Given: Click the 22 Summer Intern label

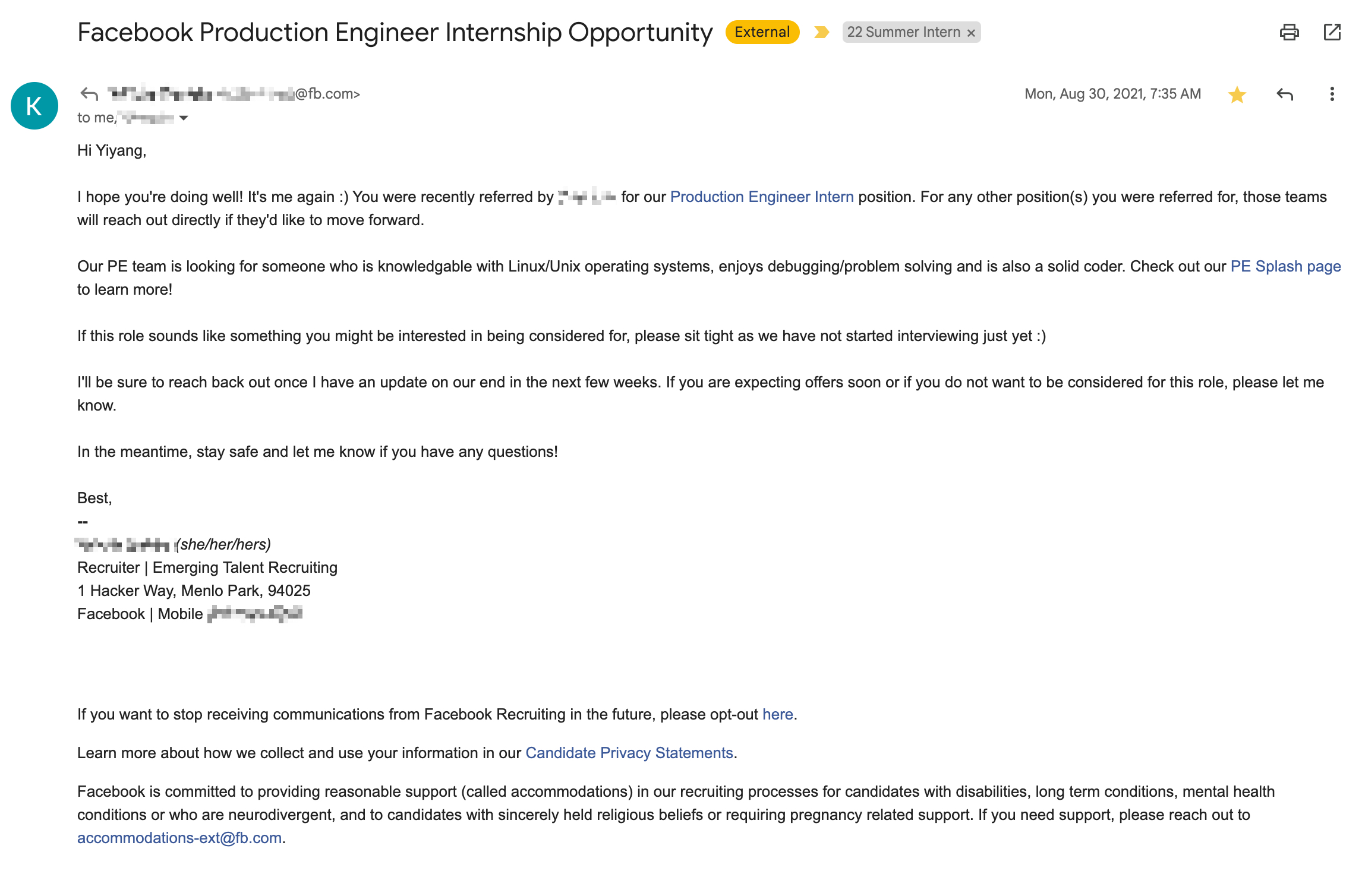Looking at the screenshot, I should tap(903, 32).
